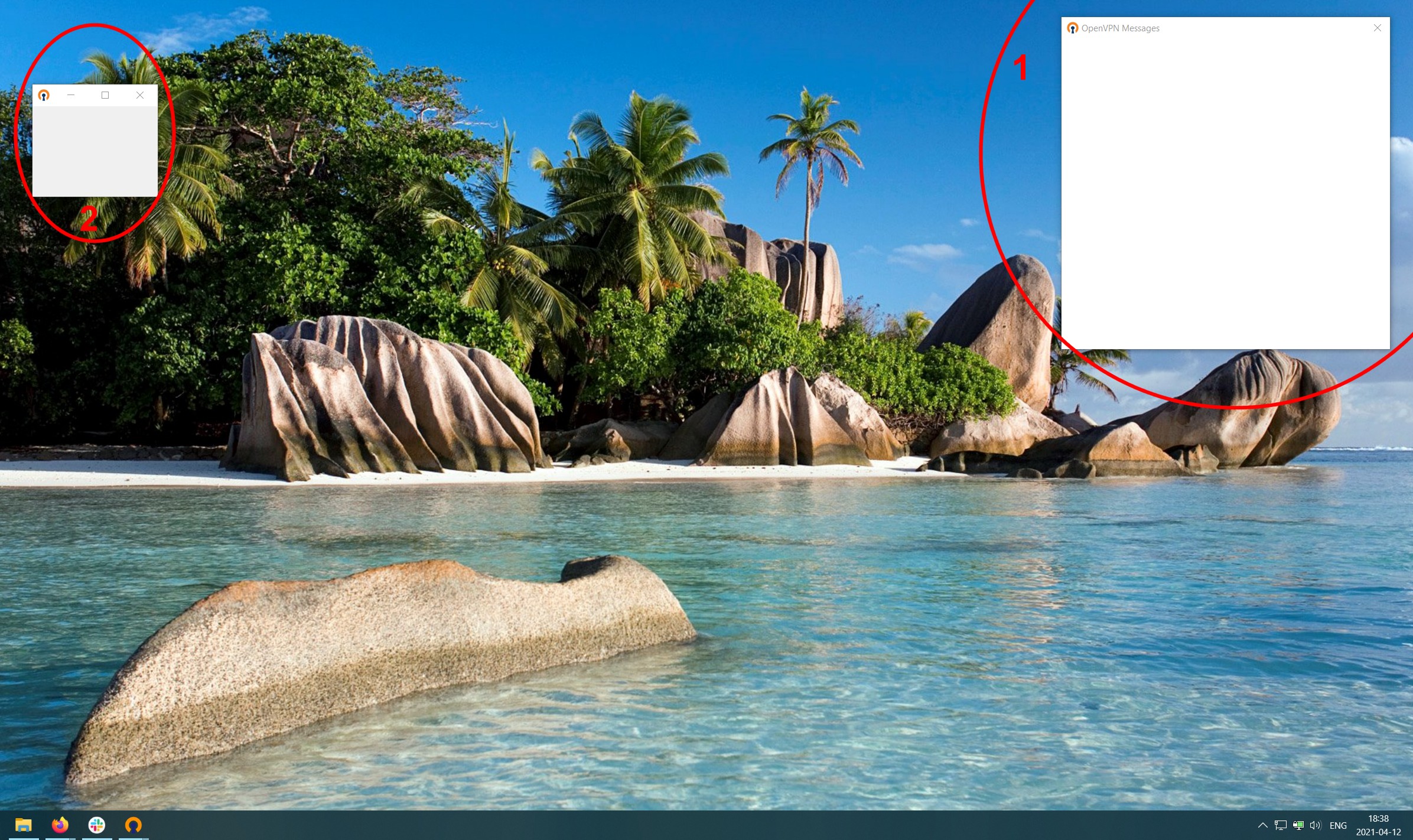Viewport: 1413px width, 840px height.
Task: Click the network status icon in the tray
Action: click(1281, 826)
